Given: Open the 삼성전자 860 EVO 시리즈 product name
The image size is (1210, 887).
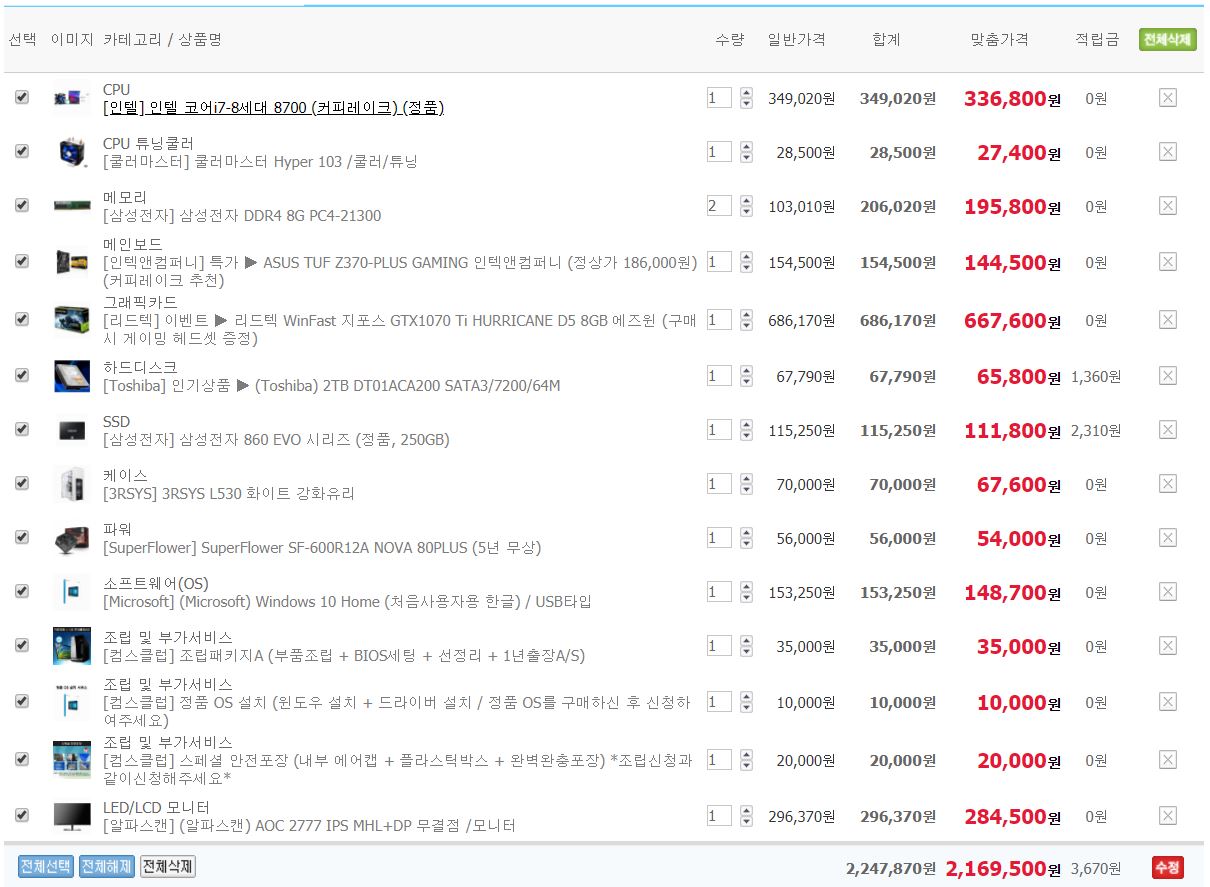Looking at the screenshot, I should [x=276, y=440].
